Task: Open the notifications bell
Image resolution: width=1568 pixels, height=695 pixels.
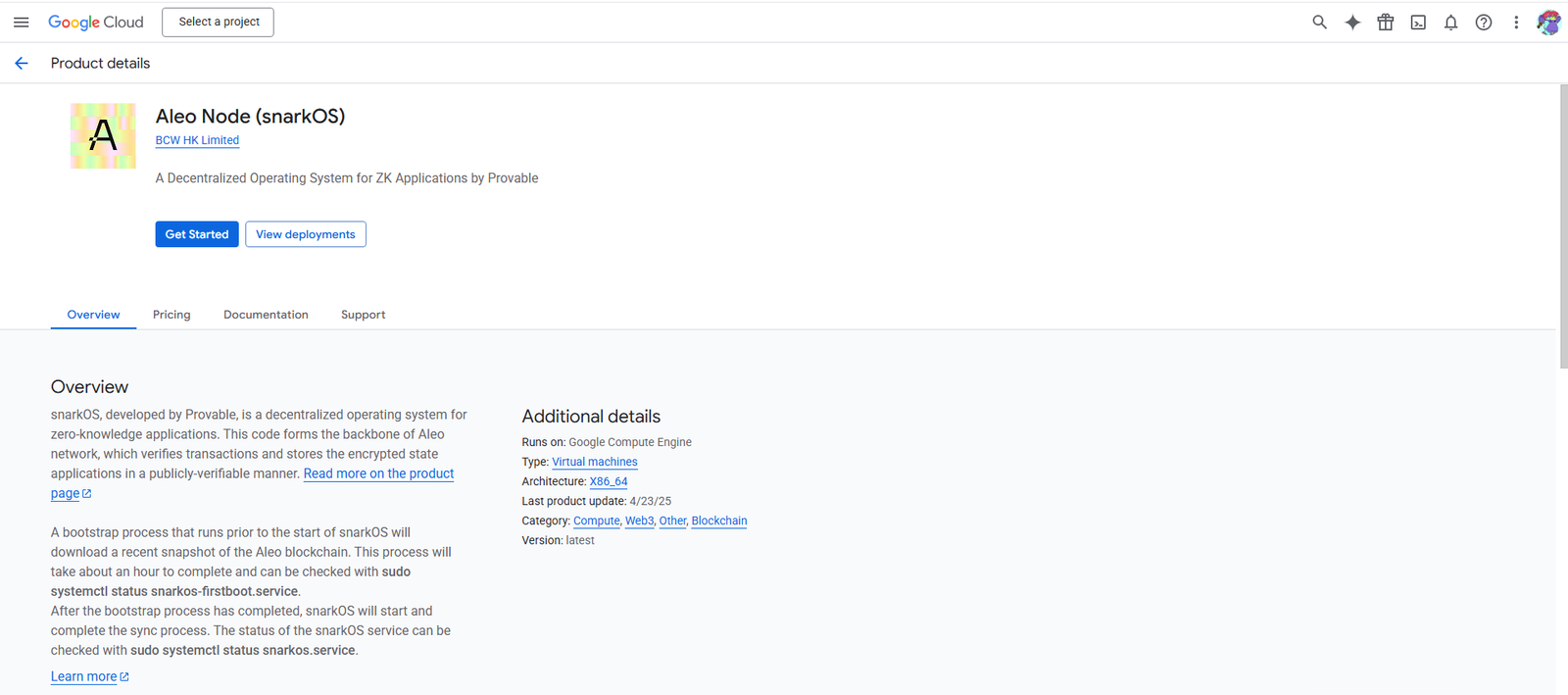Action: pos(1450,22)
